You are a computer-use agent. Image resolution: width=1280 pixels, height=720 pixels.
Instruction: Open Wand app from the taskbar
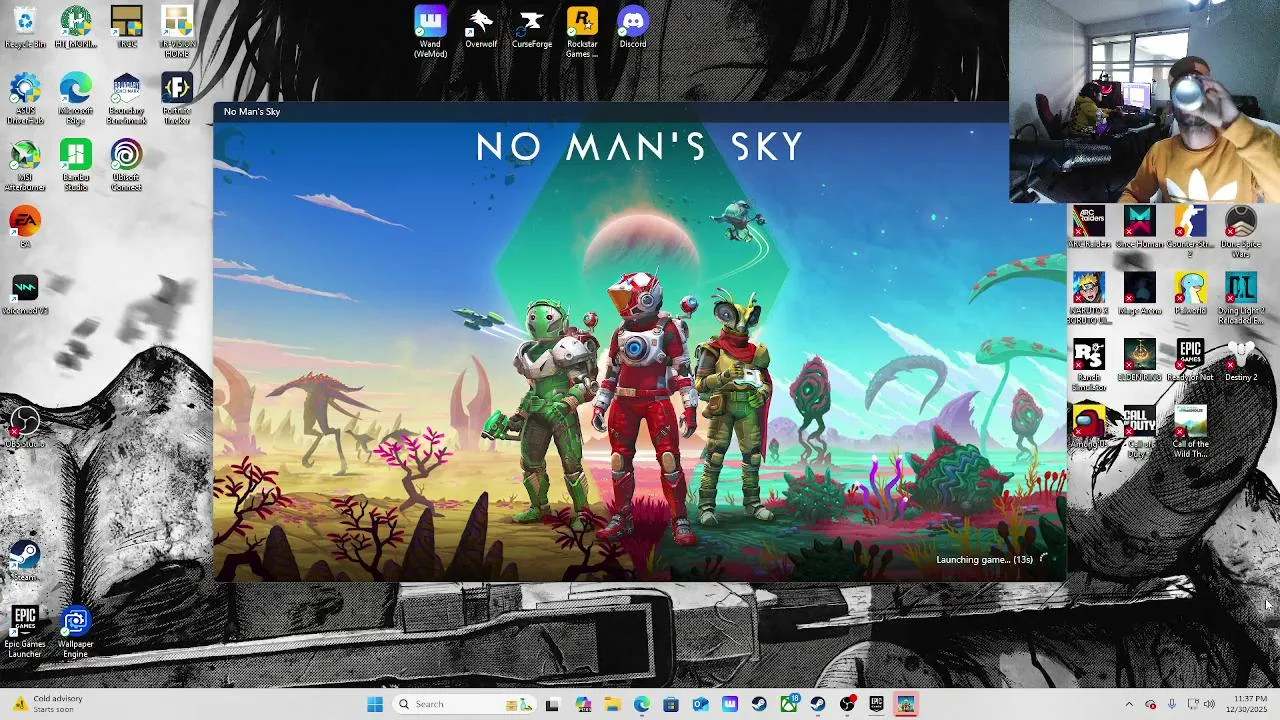pyautogui.click(x=730, y=704)
